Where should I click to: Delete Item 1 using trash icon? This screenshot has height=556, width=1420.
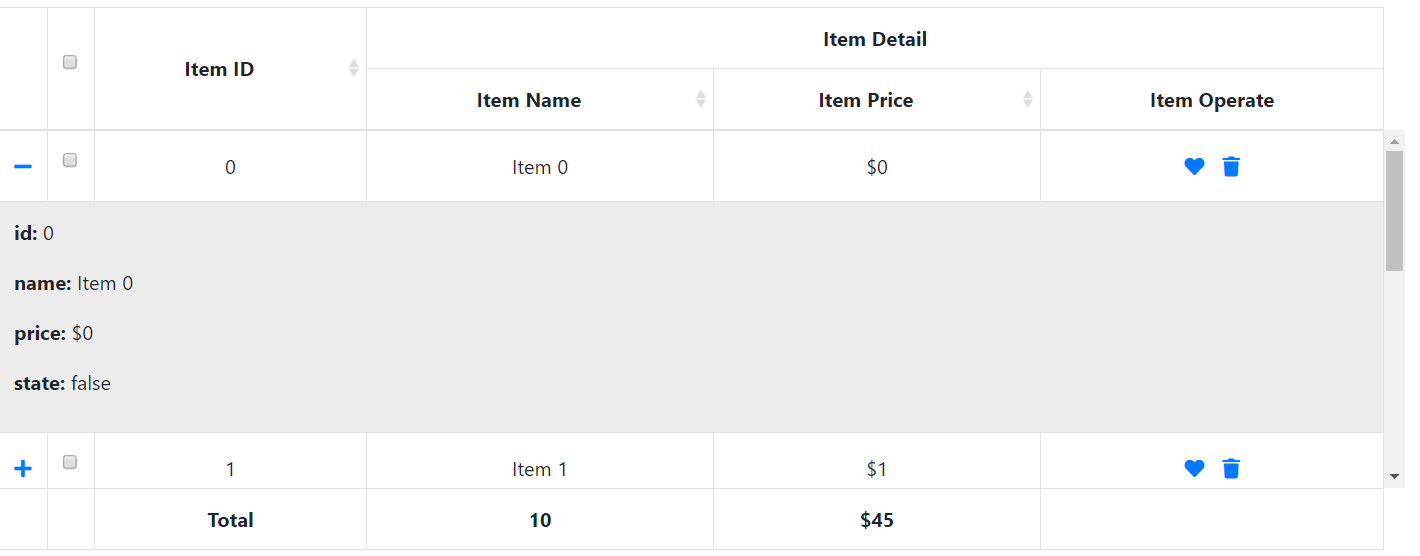point(1231,468)
